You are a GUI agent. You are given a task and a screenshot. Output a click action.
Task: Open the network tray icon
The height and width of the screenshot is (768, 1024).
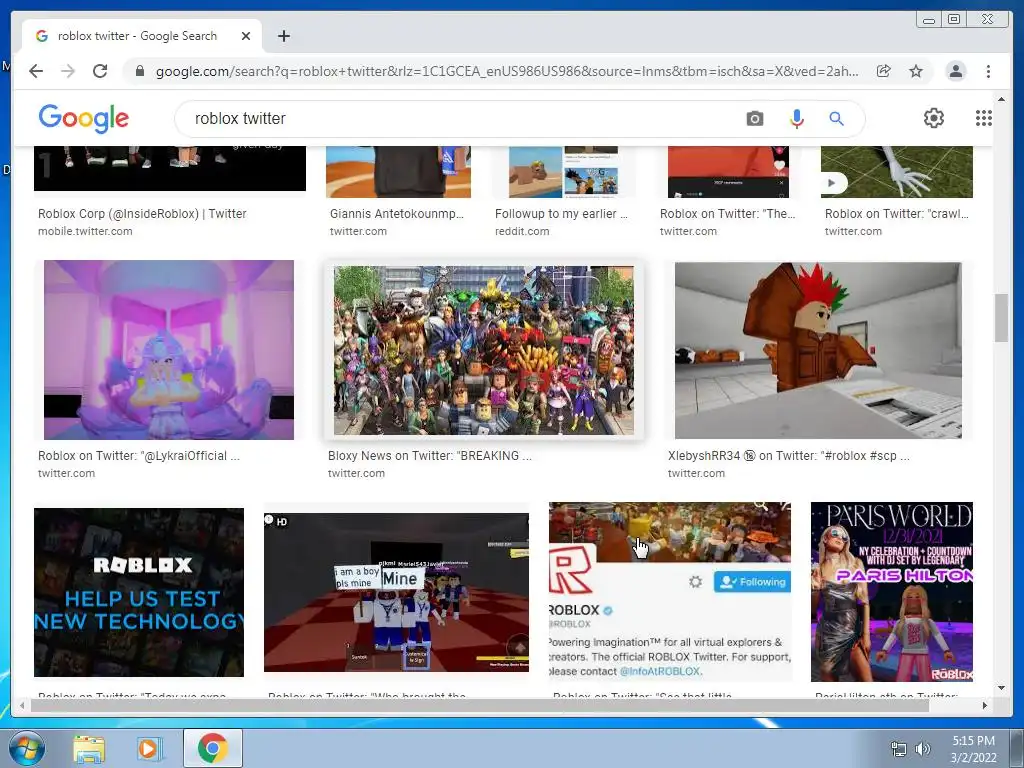[899, 749]
